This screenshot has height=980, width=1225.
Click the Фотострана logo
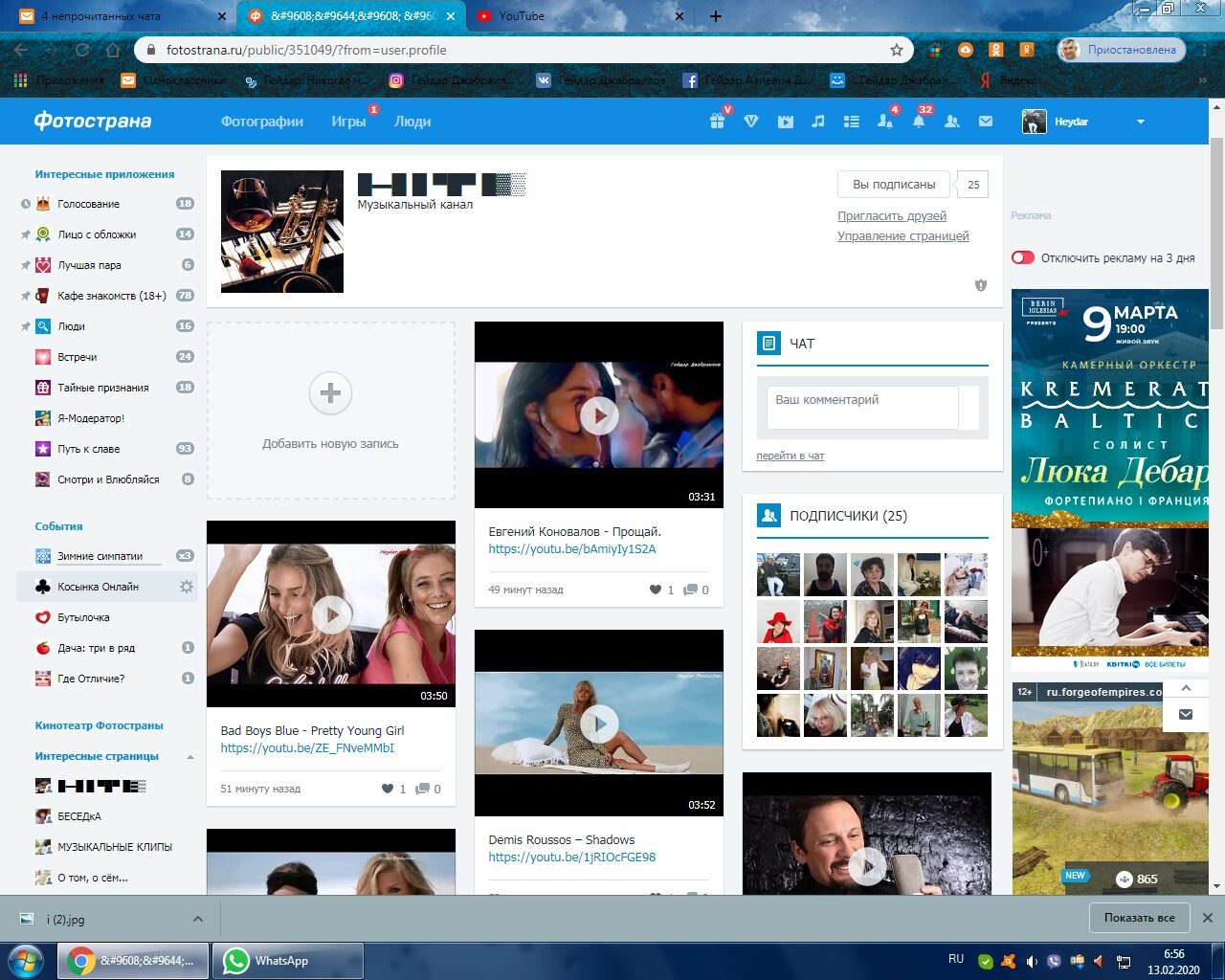pos(93,122)
